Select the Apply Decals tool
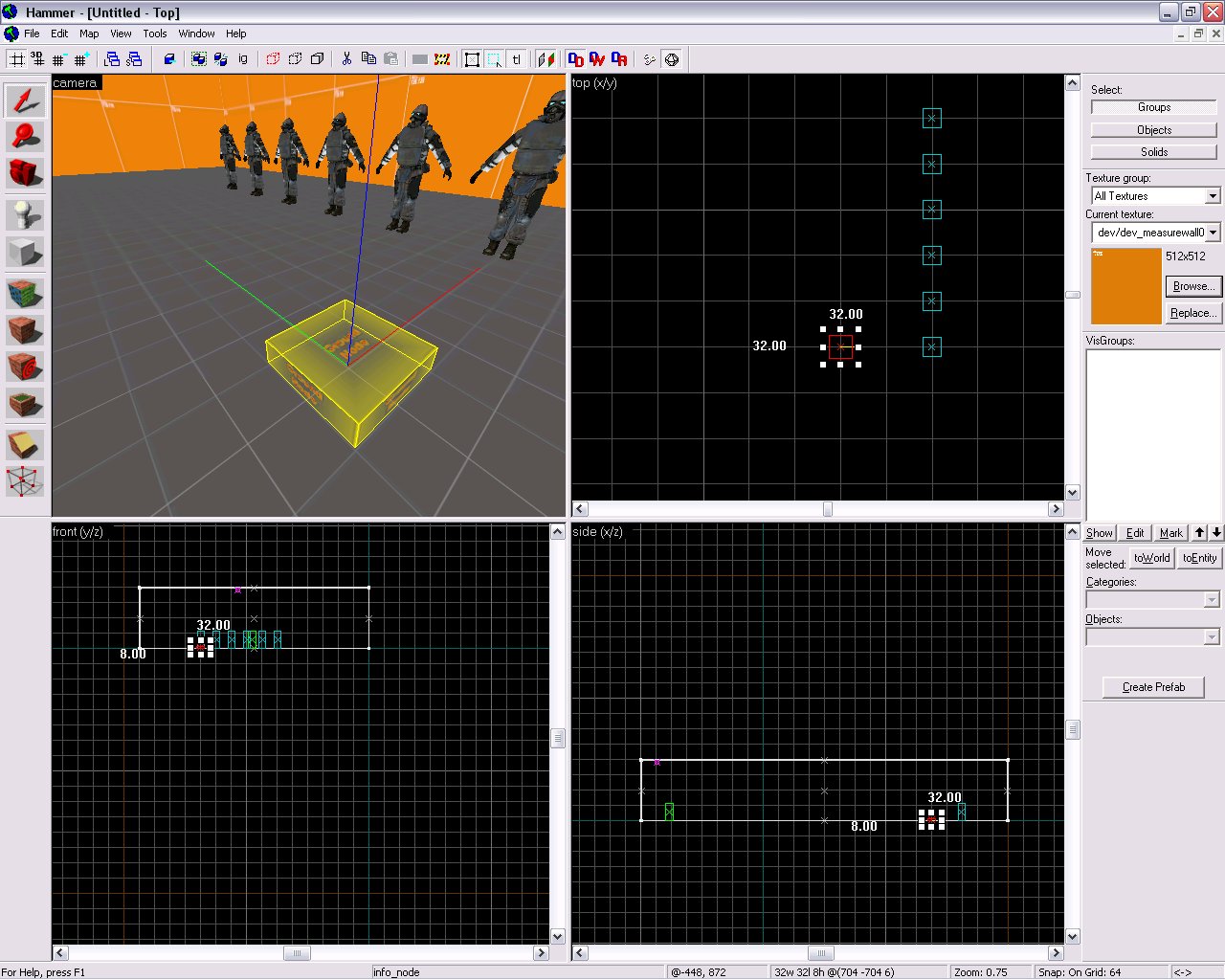1225x980 pixels. [25, 367]
